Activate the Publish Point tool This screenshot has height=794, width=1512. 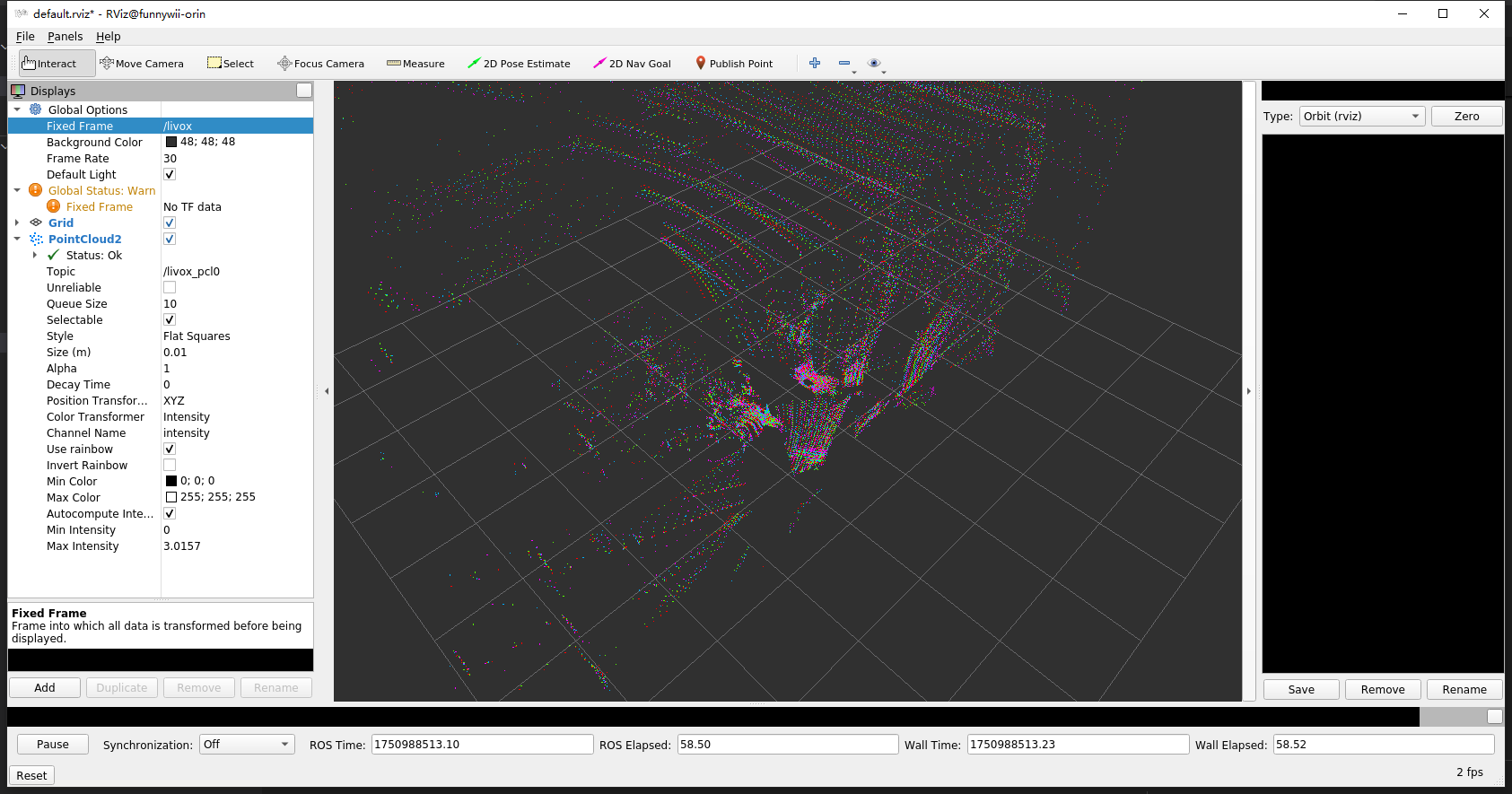(734, 64)
